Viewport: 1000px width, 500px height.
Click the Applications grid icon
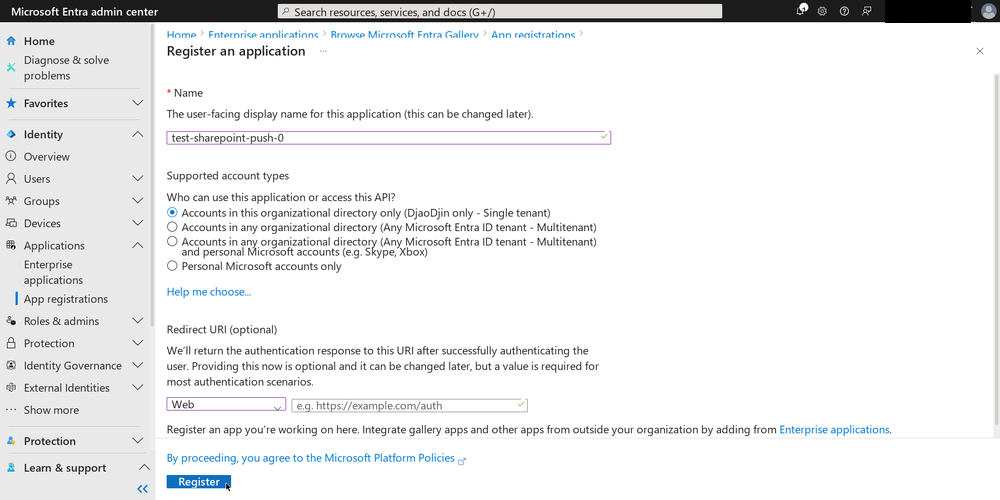(x=11, y=246)
